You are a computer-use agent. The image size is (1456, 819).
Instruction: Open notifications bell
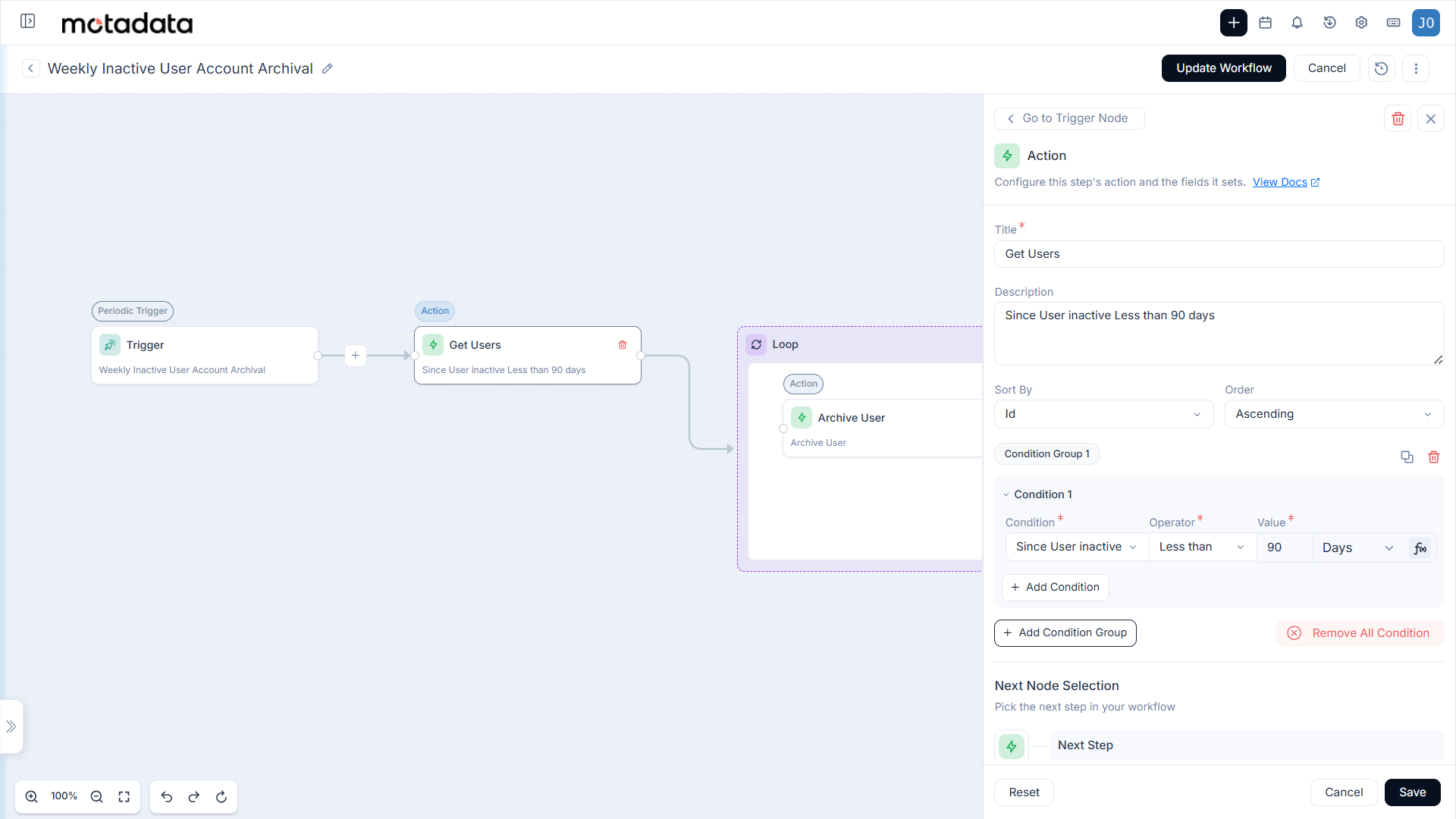(x=1297, y=23)
